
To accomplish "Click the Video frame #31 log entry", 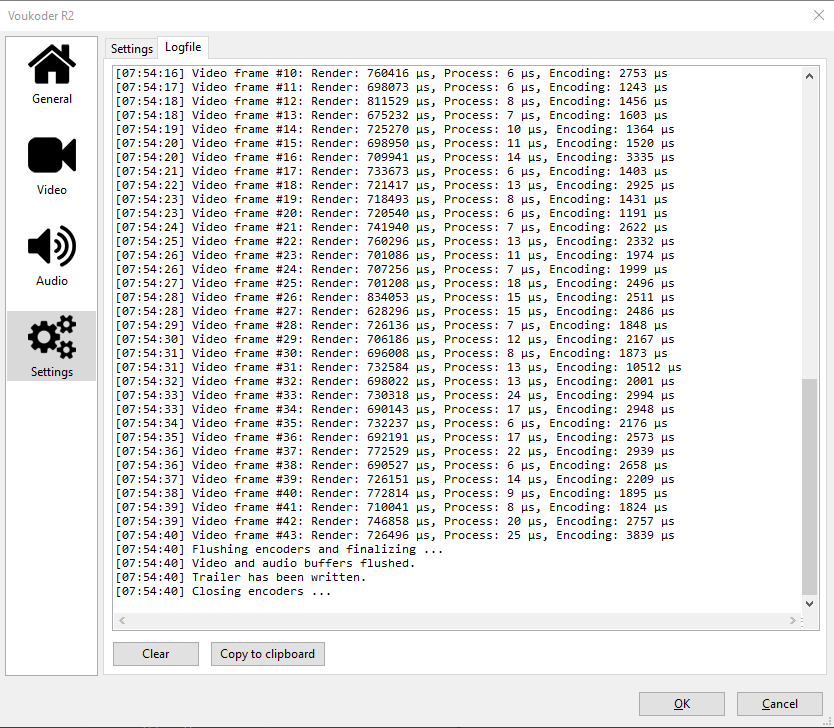I will tap(398, 367).
